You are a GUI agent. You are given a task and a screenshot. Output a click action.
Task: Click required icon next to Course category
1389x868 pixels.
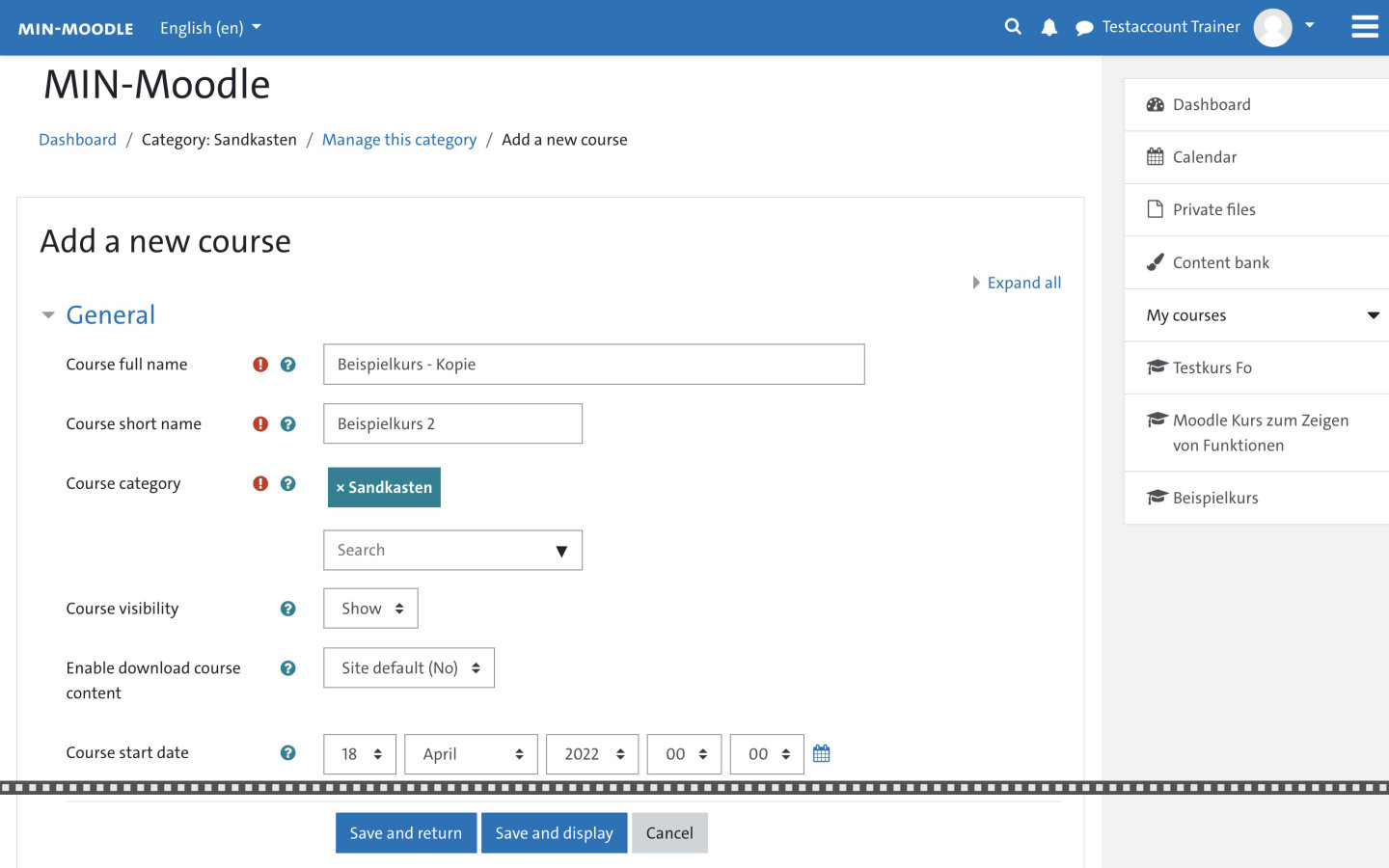coord(260,484)
